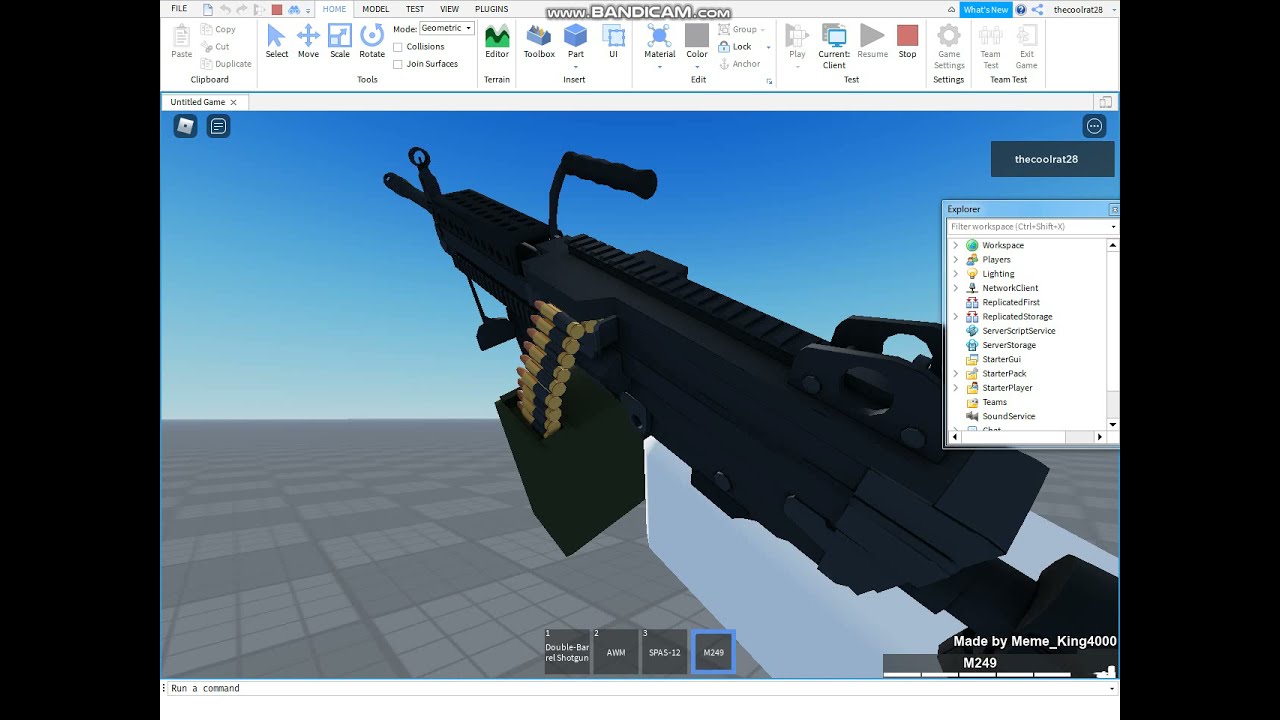Switch to the HOME ribbon tab

click(334, 9)
